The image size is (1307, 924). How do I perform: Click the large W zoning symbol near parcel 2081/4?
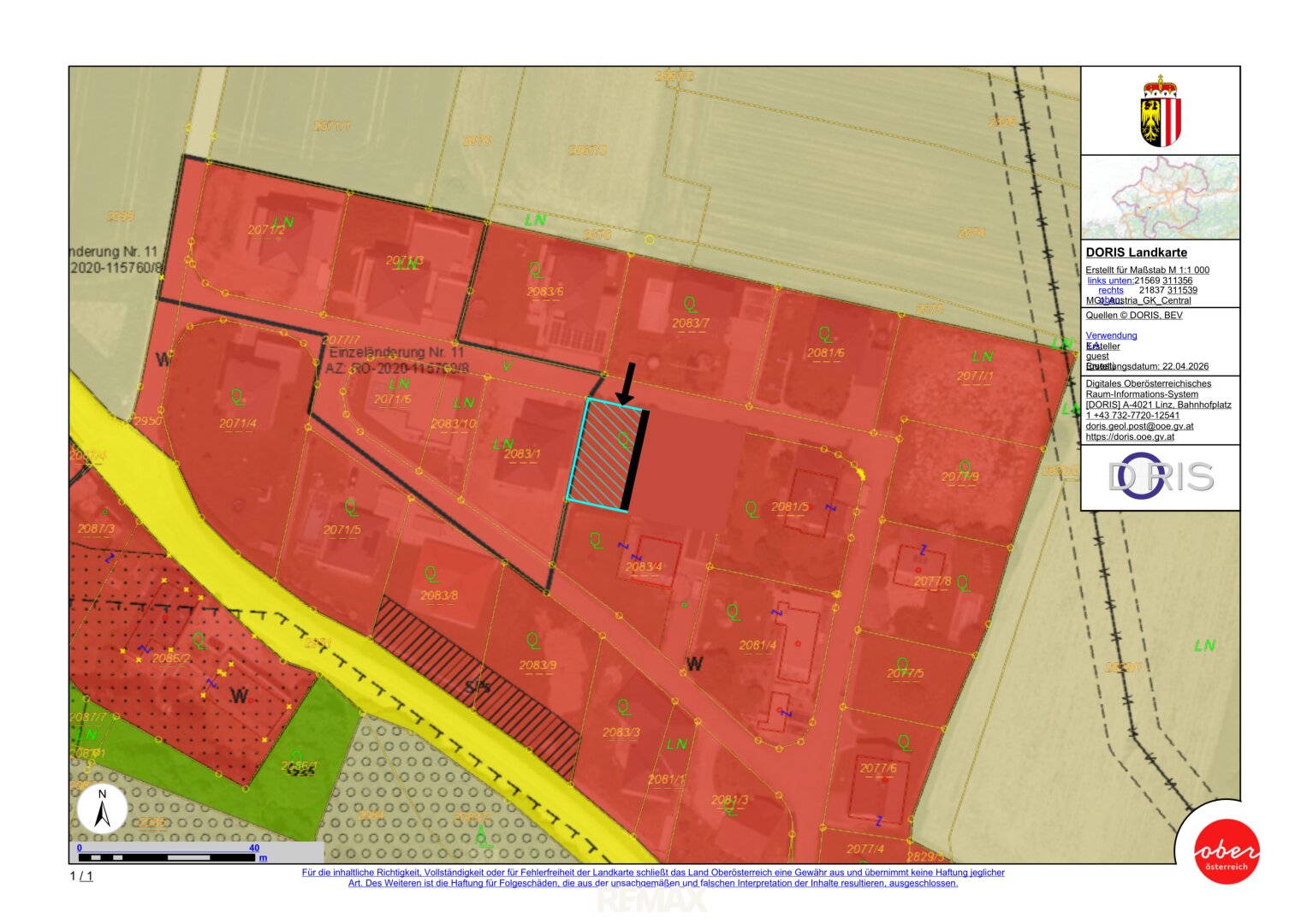pyautogui.click(x=694, y=663)
